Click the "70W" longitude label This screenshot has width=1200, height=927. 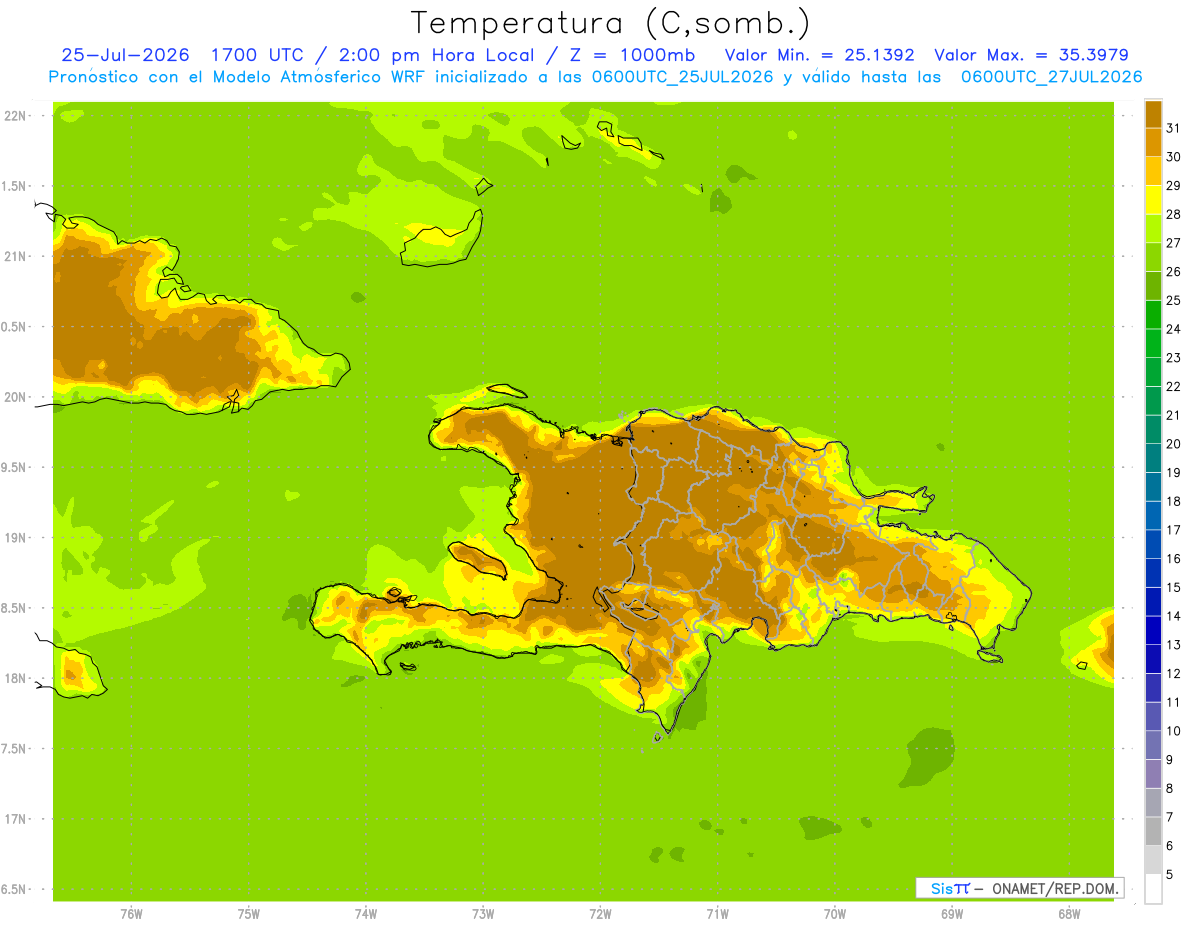[x=835, y=914]
